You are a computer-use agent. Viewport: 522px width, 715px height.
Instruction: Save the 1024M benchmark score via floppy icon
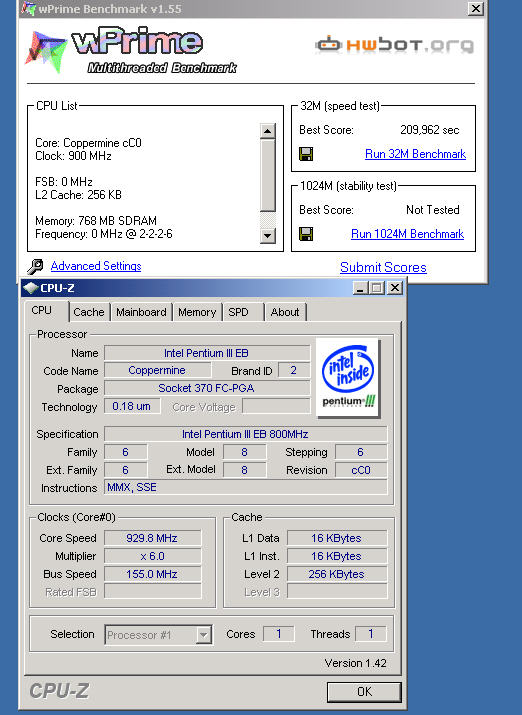(x=306, y=234)
